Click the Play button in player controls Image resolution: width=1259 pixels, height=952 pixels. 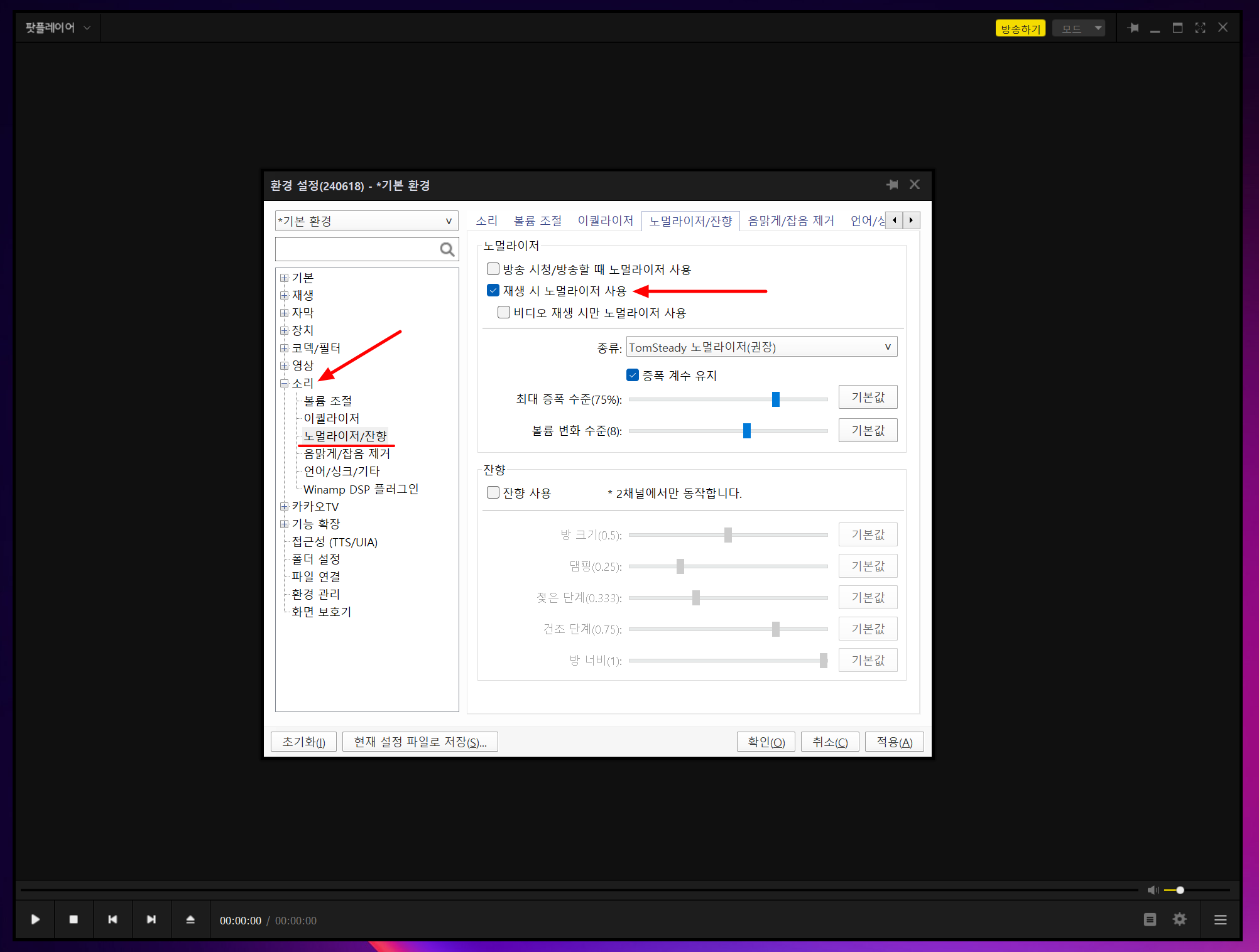tap(35, 919)
